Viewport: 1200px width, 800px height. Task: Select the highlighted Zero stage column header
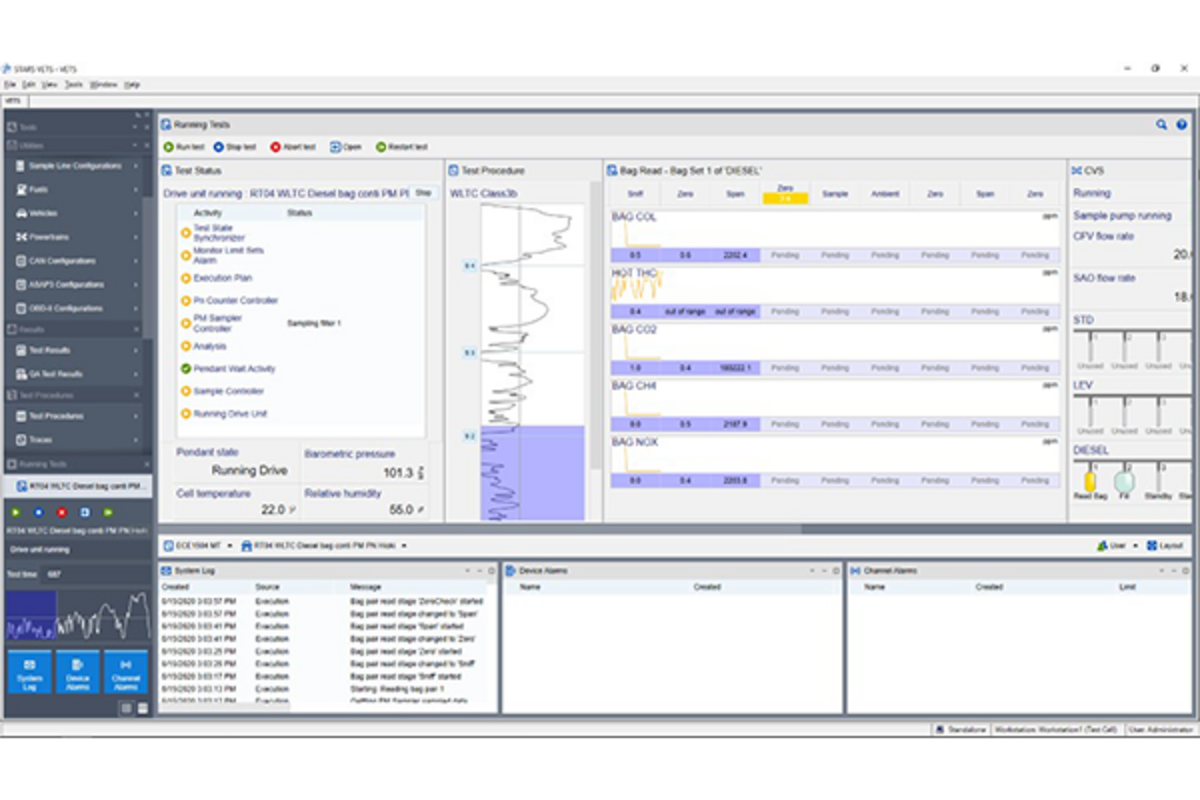pyautogui.click(x=785, y=194)
